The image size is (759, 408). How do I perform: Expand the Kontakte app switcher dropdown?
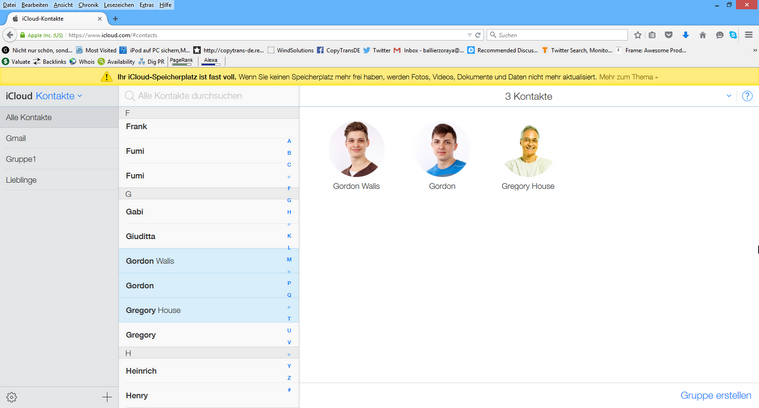point(80,96)
